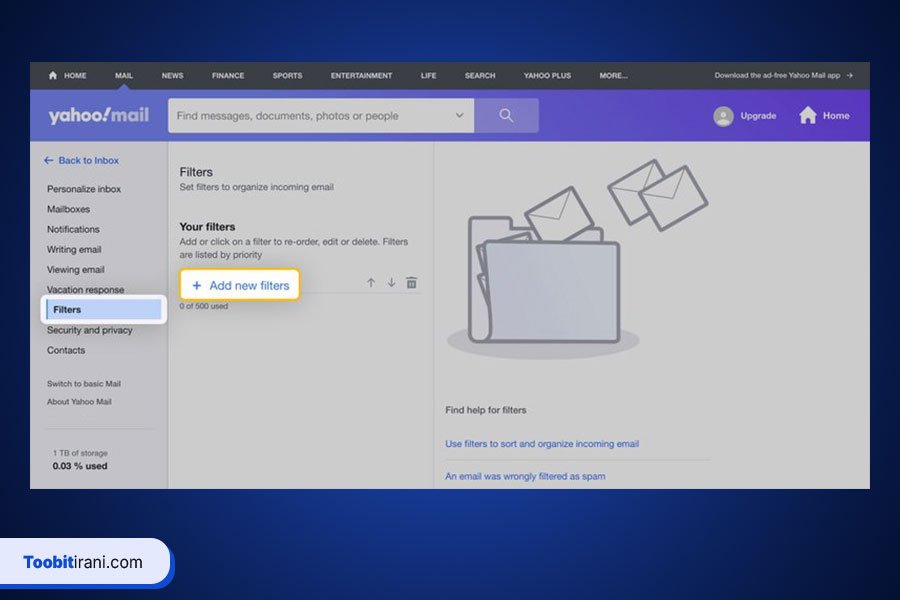Click the Upgrade link
Viewport: 900px width, 600px height.
[x=758, y=116]
